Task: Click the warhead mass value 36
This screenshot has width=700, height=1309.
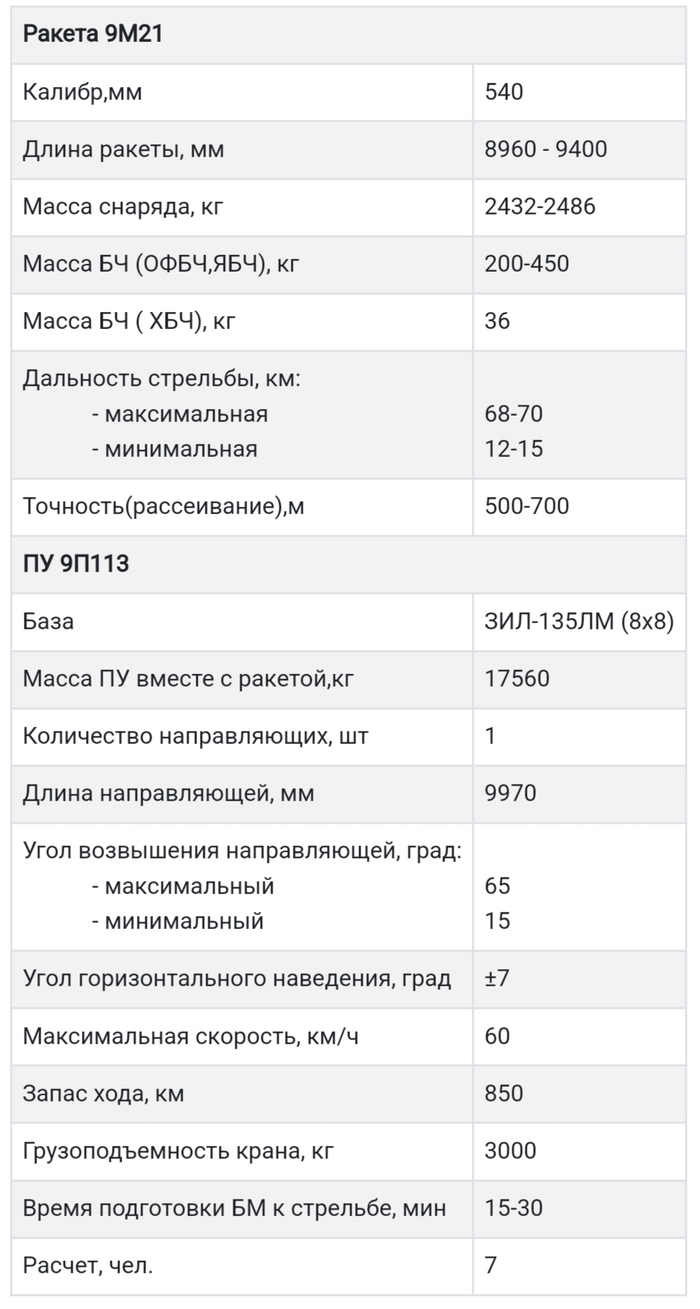Action: click(x=497, y=321)
